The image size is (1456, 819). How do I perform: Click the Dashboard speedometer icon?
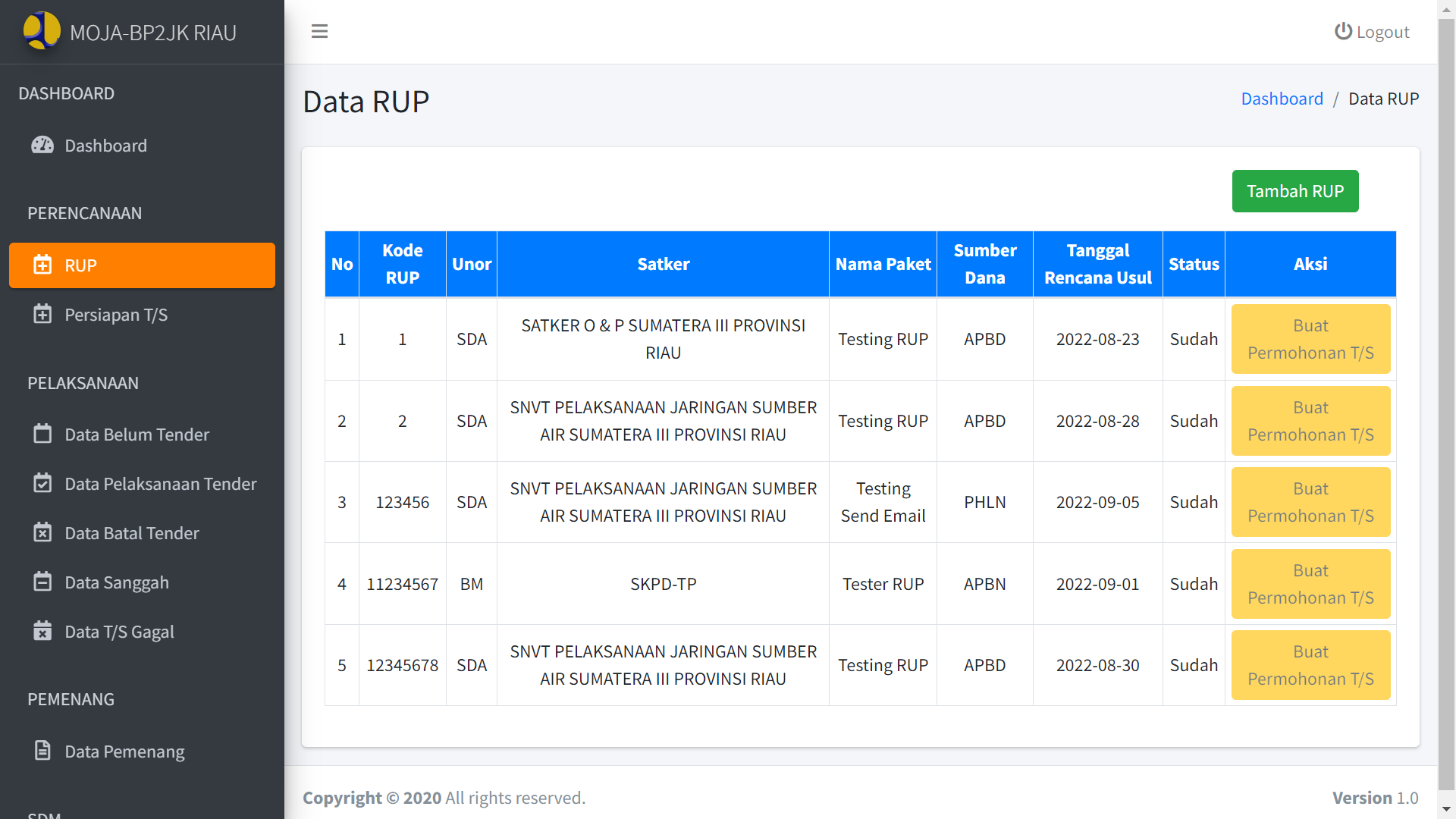pyautogui.click(x=42, y=145)
